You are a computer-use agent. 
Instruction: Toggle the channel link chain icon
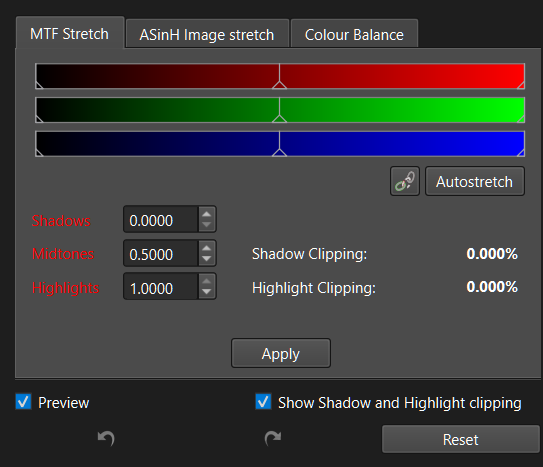[405, 181]
